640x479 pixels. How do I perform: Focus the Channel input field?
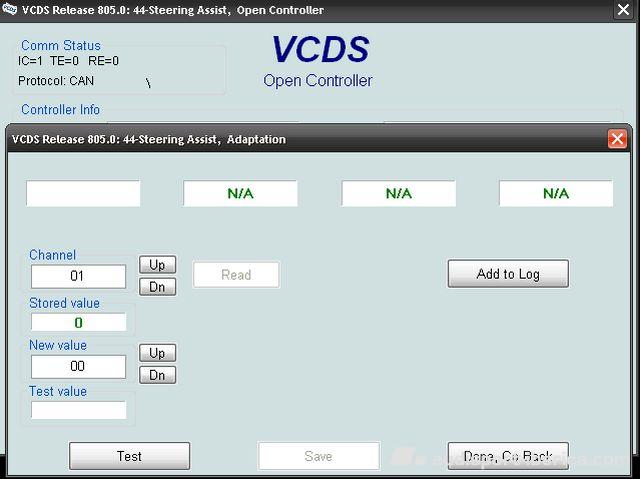(x=78, y=276)
